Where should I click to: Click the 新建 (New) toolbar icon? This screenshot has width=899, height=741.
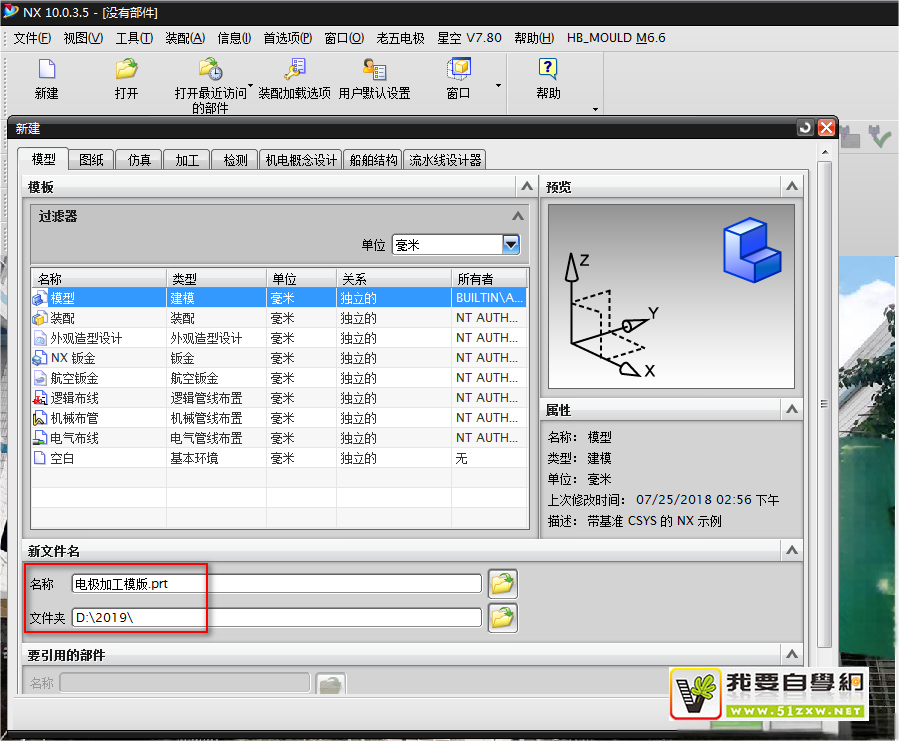click(x=46, y=70)
